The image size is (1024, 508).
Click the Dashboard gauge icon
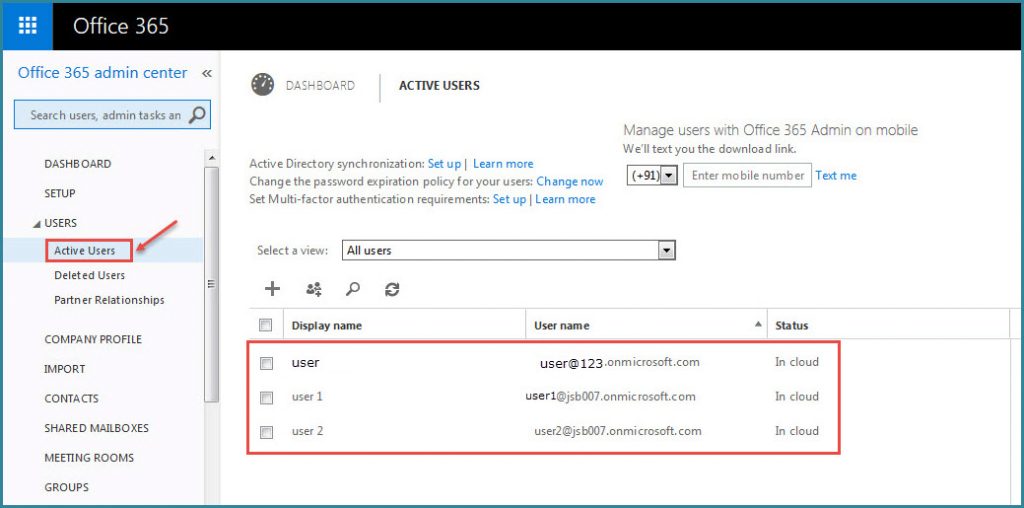[x=263, y=85]
